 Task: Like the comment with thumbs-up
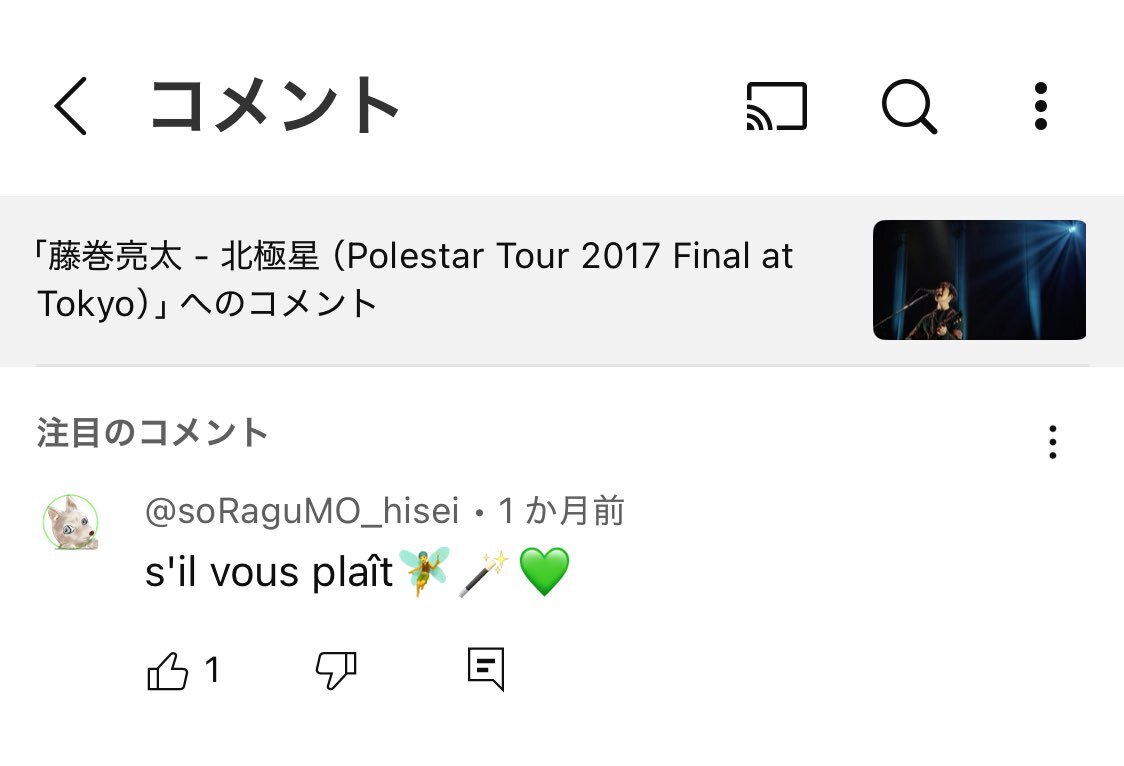(168, 671)
